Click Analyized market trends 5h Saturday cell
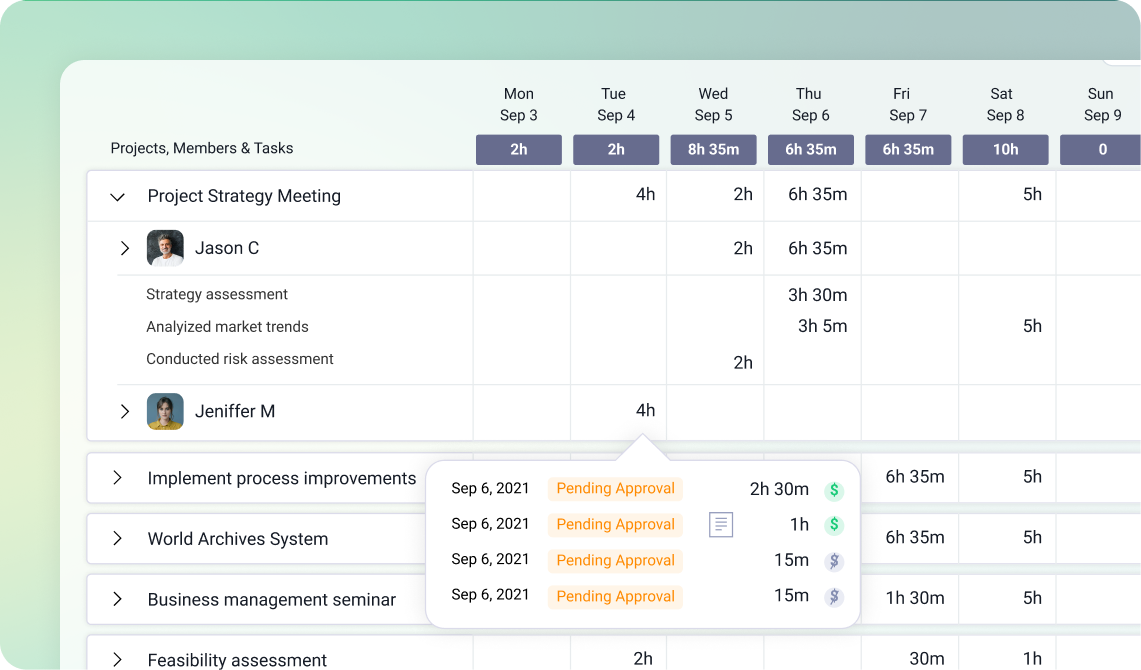The height and width of the screenshot is (670, 1141). click(1032, 326)
